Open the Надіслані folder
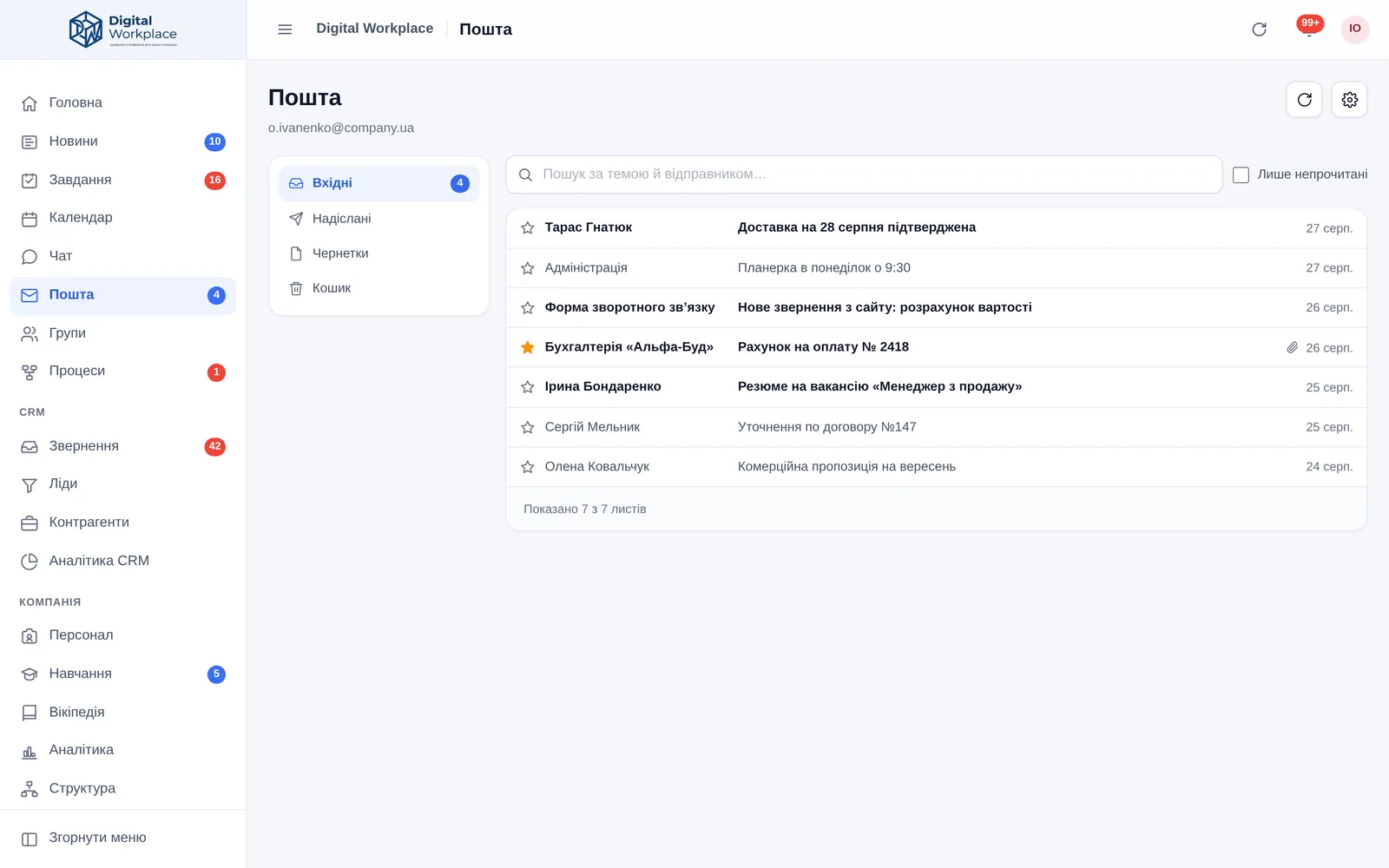1389x868 pixels. point(379,219)
